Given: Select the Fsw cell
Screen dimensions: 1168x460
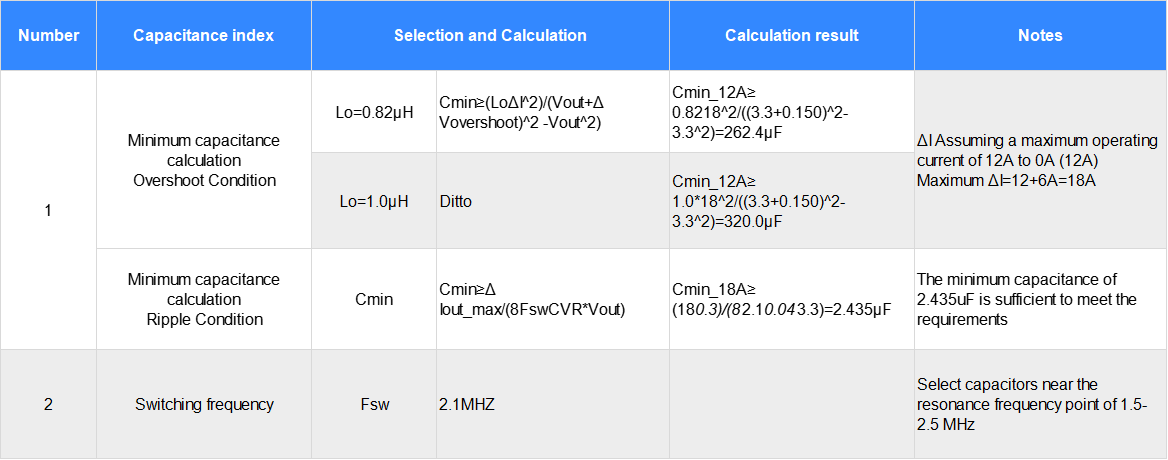Looking at the screenshot, I should (374, 405).
